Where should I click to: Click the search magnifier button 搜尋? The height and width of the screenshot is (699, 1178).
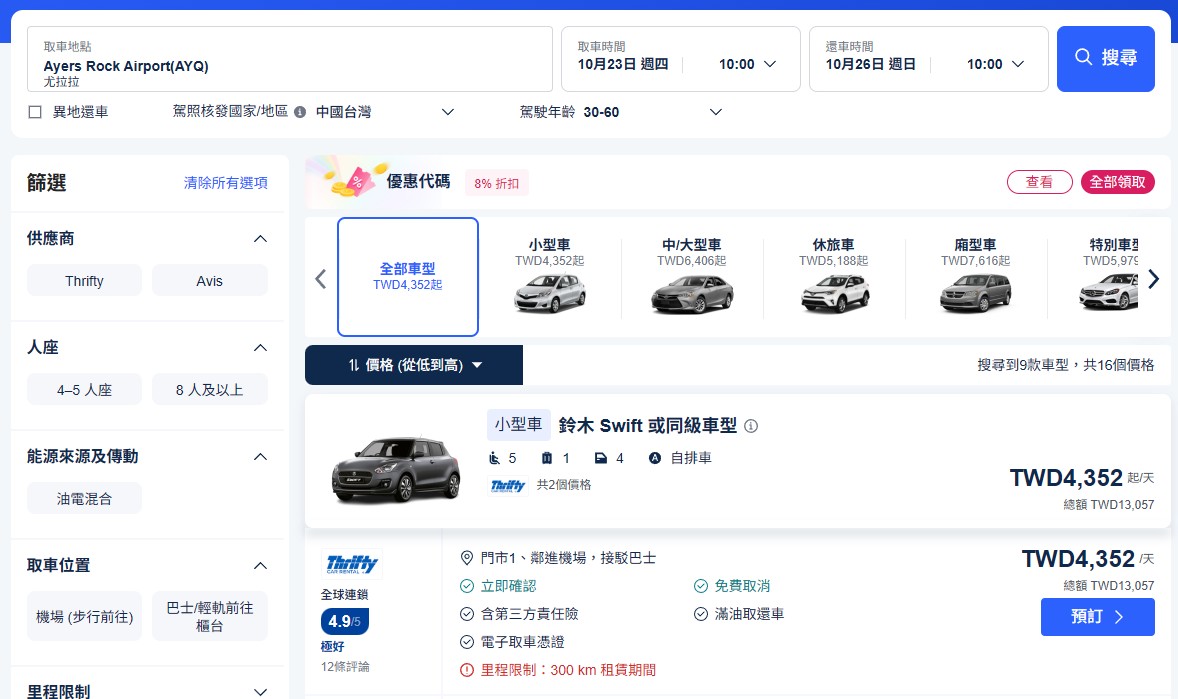1105,58
